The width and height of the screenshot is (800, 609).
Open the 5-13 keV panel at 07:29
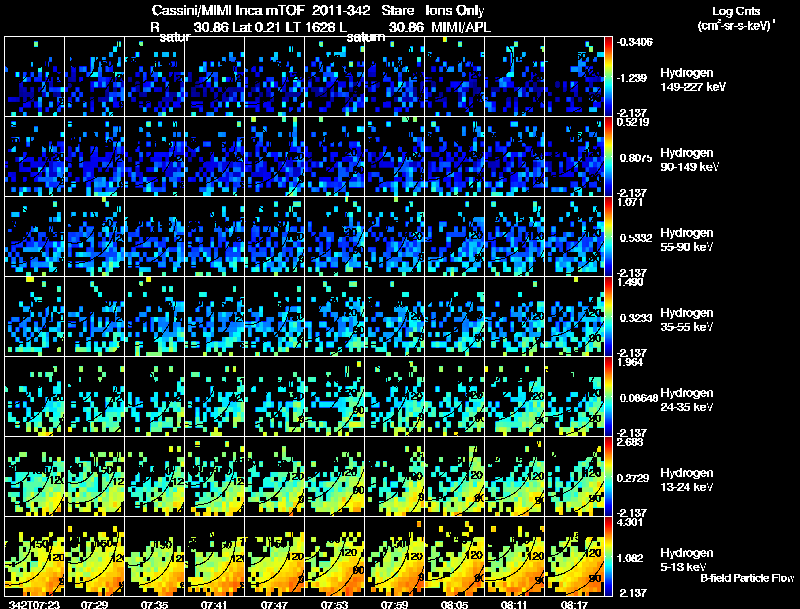[x=95, y=556]
